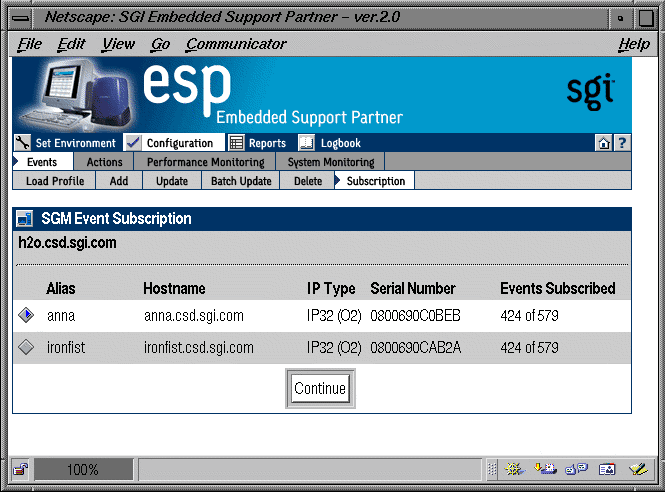Open Address Book icon in status bar
The height and width of the screenshot is (492, 665).
[607, 469]
